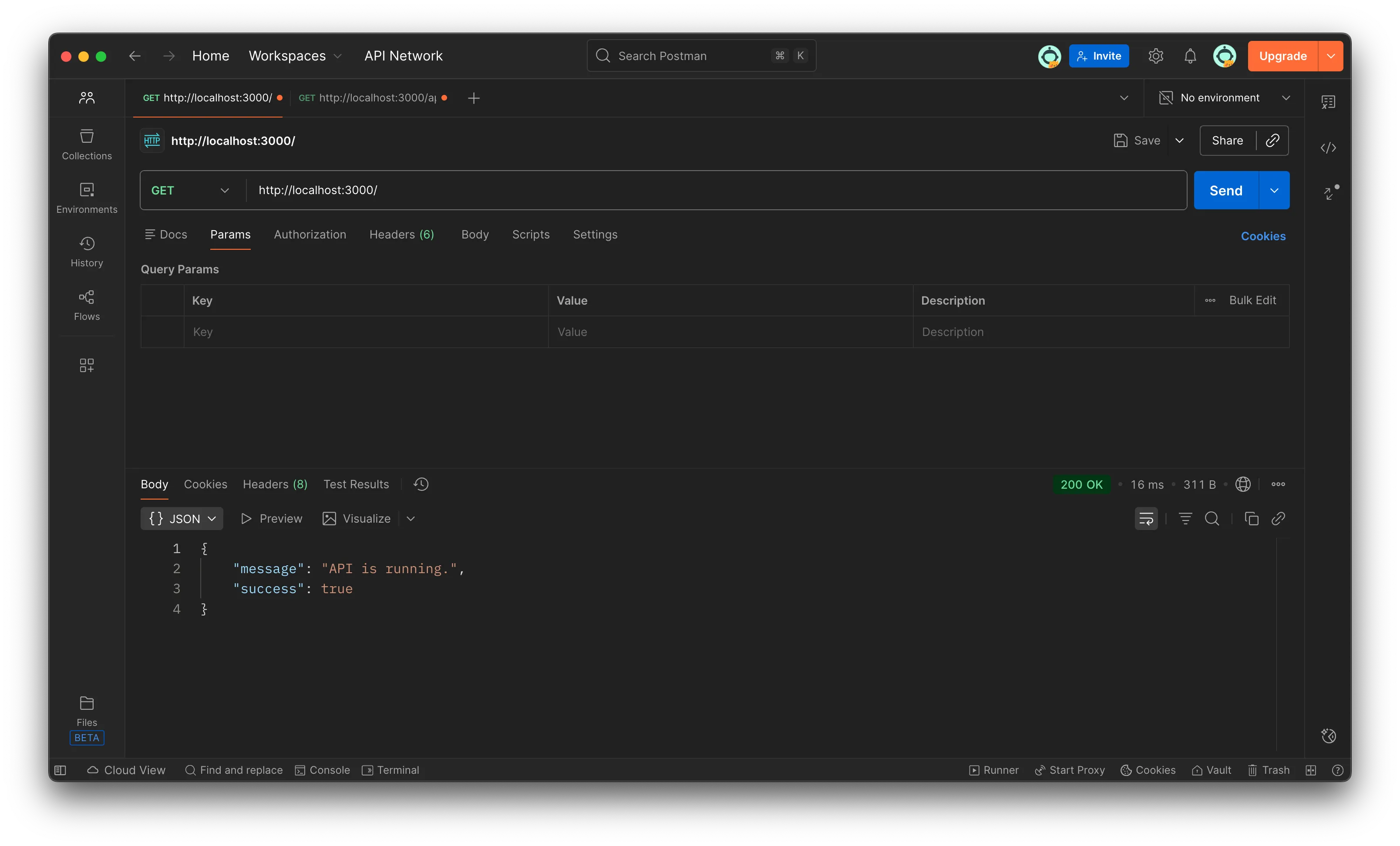Image resolution: width=1400 pixels, height=846 pixels.
Task: Expand the Save options chevron
Action: 1179,140
